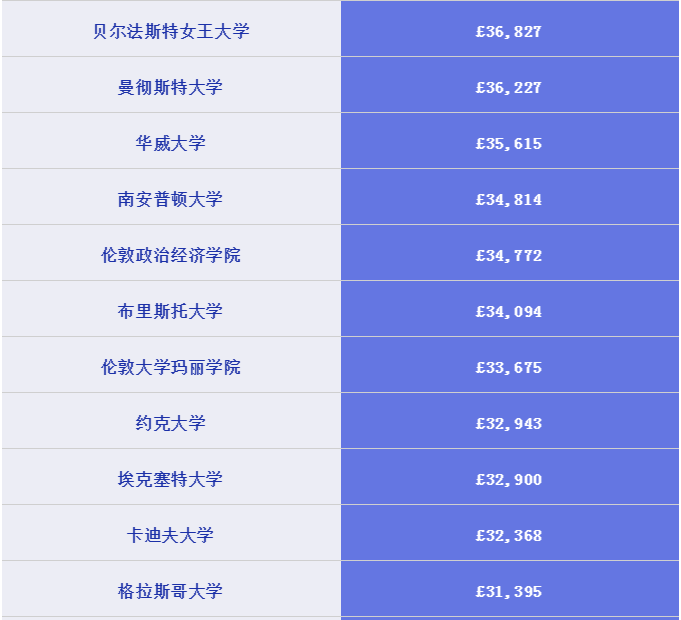Click the 布里斯托大学 entry
Image resolution: width=681 pixels, height=620 pixels.
point(171,311)
